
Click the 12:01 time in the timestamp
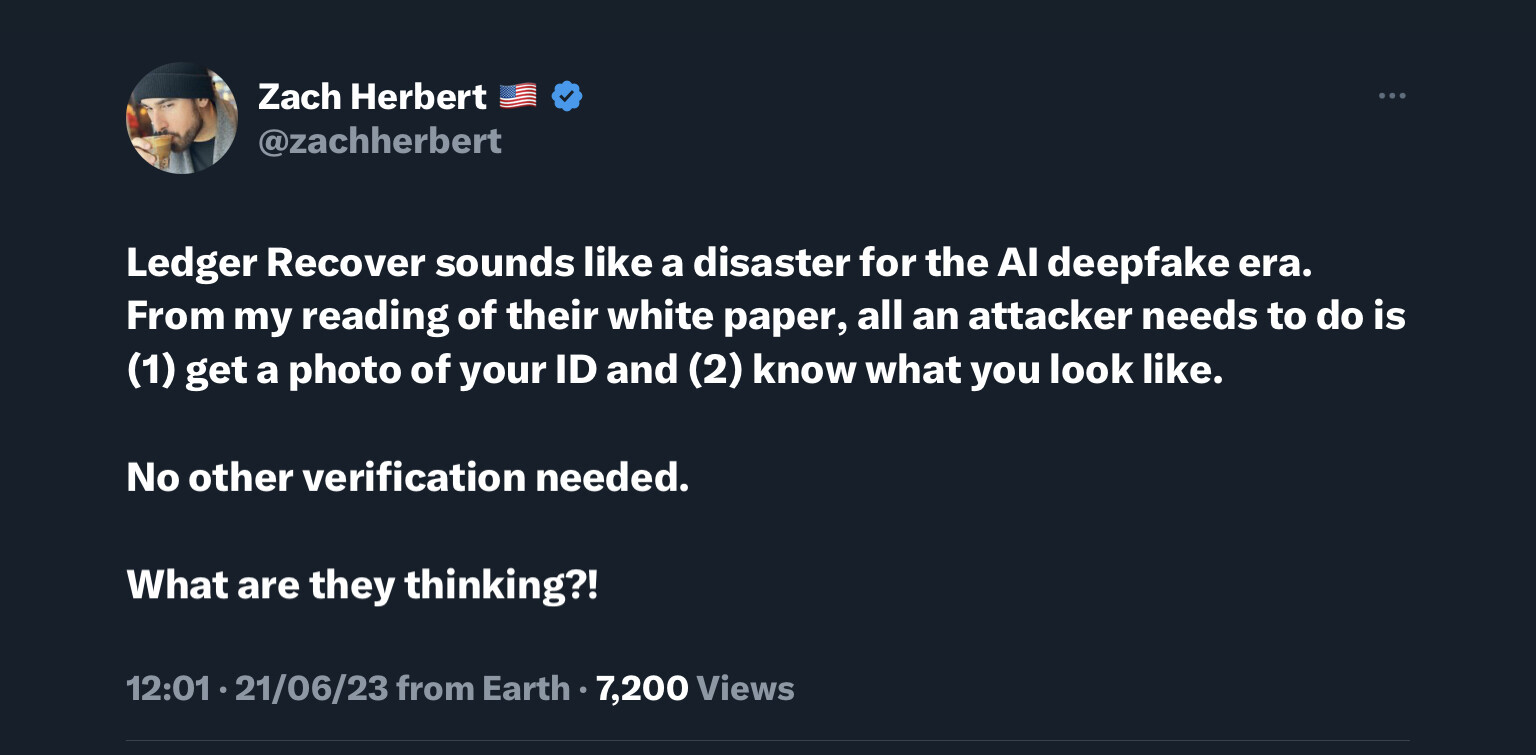(168, 688)
